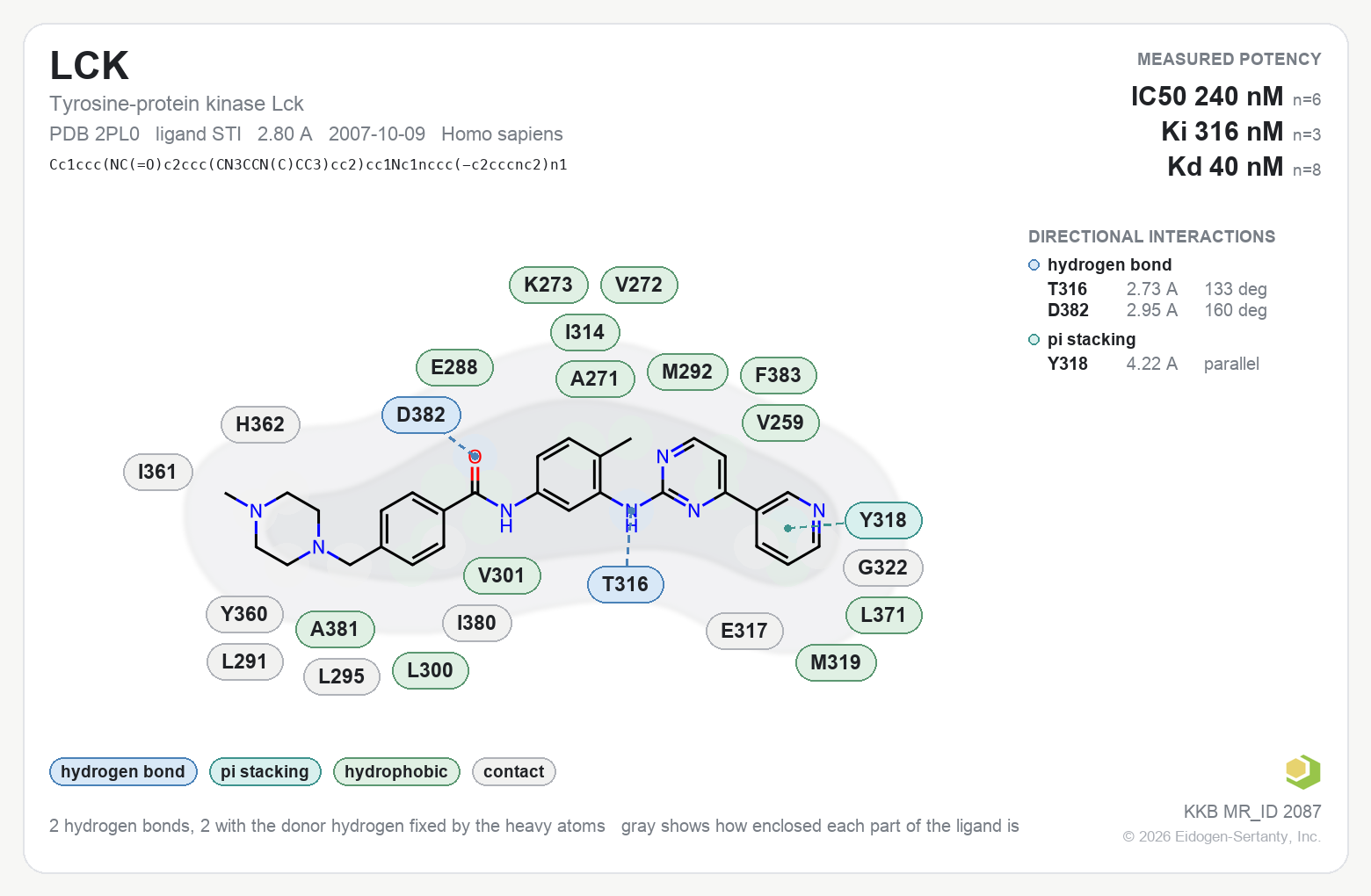Click the F383 residue bubble

(779, 375)
